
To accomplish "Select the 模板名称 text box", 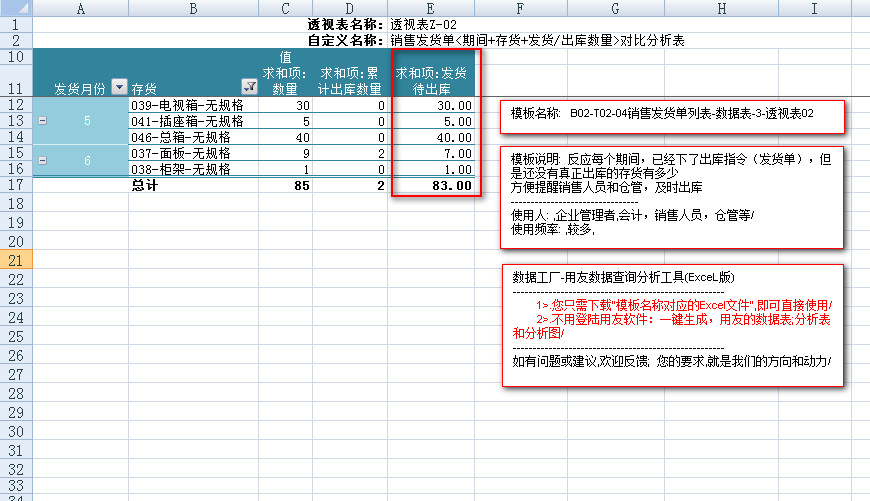I will (x=672, y=114).
